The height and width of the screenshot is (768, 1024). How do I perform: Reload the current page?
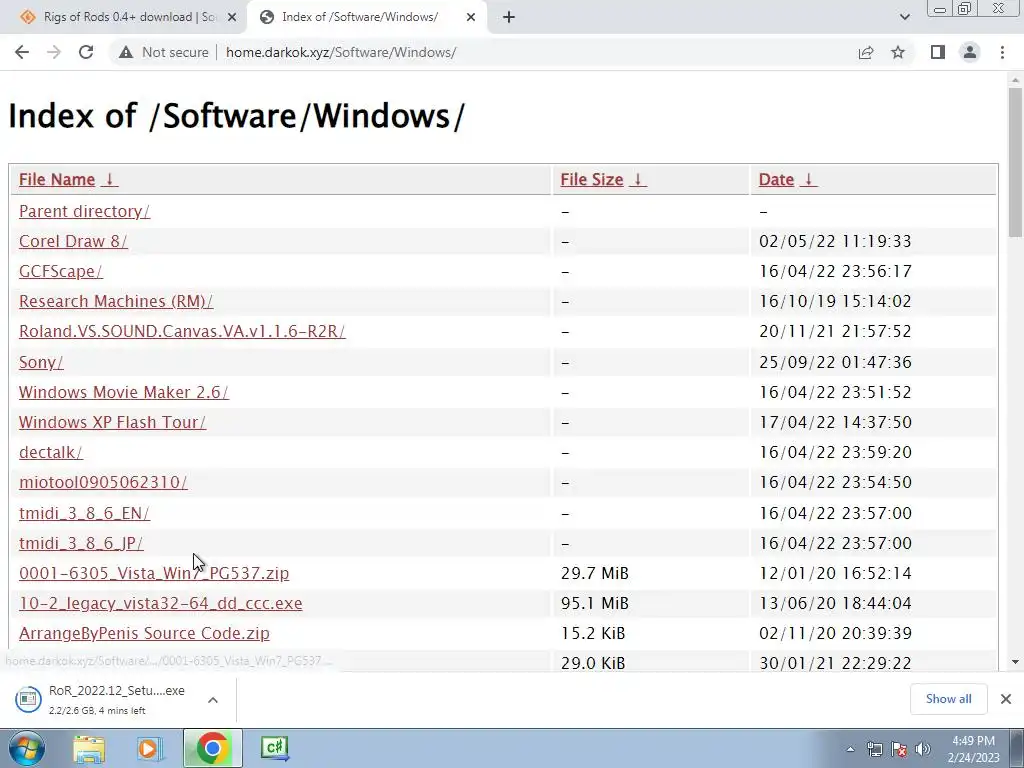click(x=86, y=52)
